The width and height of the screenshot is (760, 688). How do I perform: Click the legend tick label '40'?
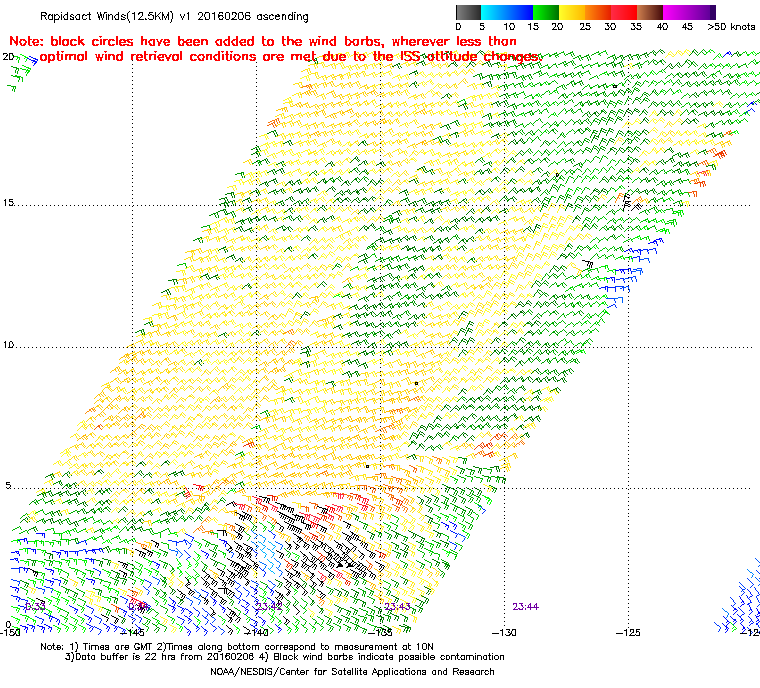pyautogui.click(x=663, y=27)
